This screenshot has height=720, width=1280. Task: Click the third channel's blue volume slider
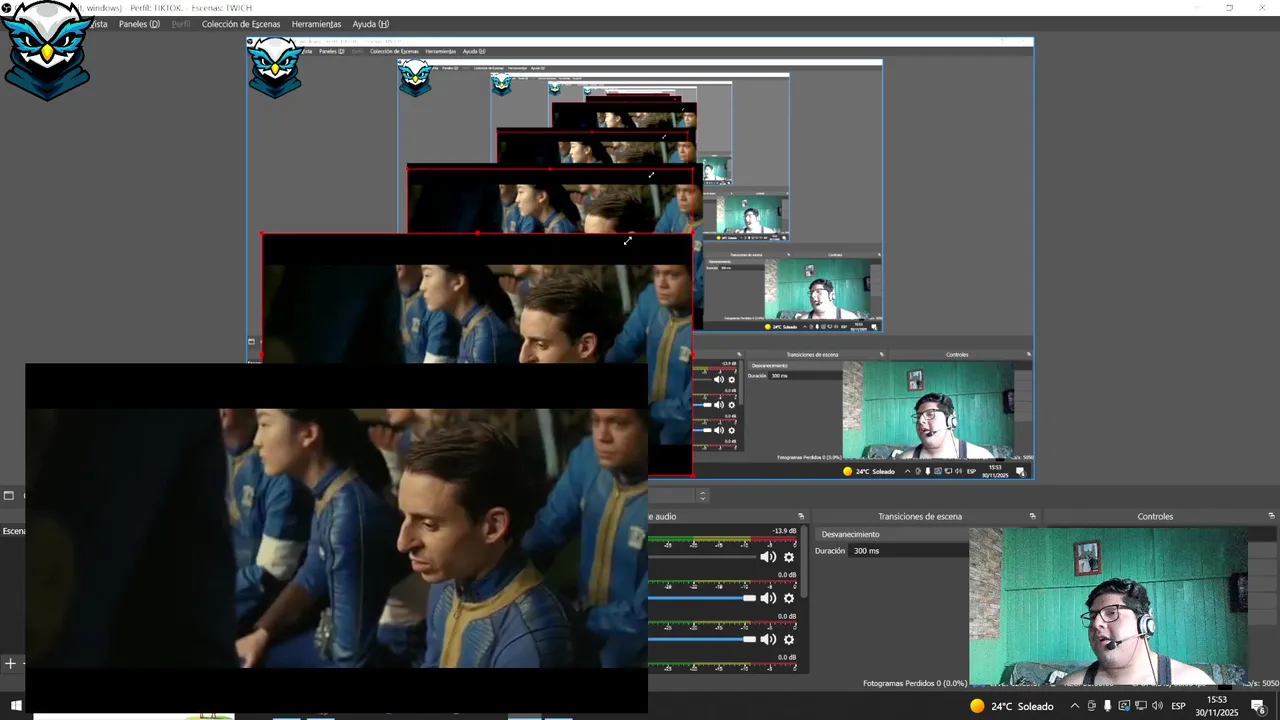coord(702,639)
